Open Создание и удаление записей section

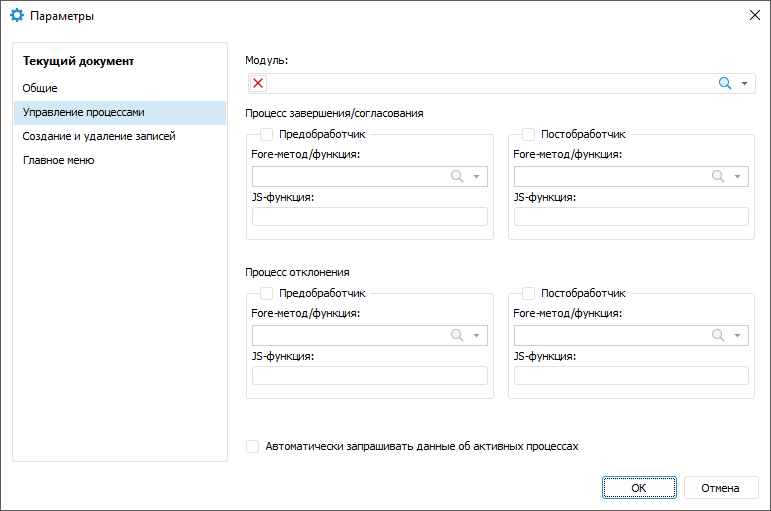(x=99, y=136)
